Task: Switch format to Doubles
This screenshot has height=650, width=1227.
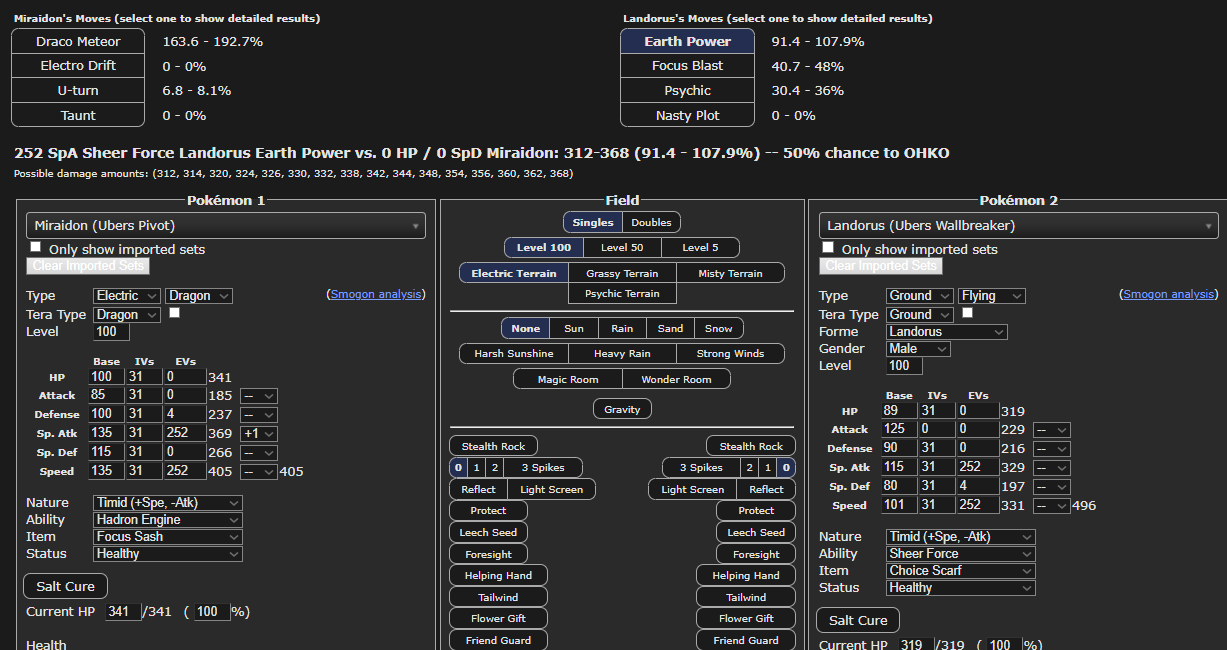Action: pos(652,222)
